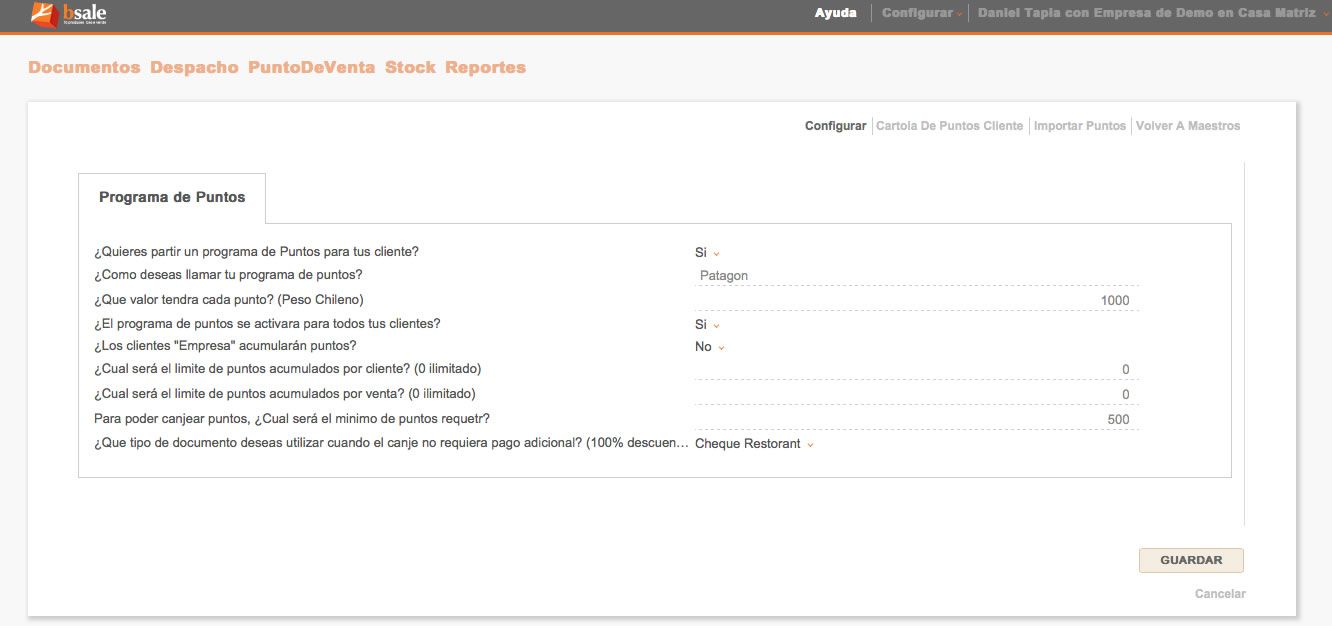Open the Reportes menu

(x=485, y=67)
